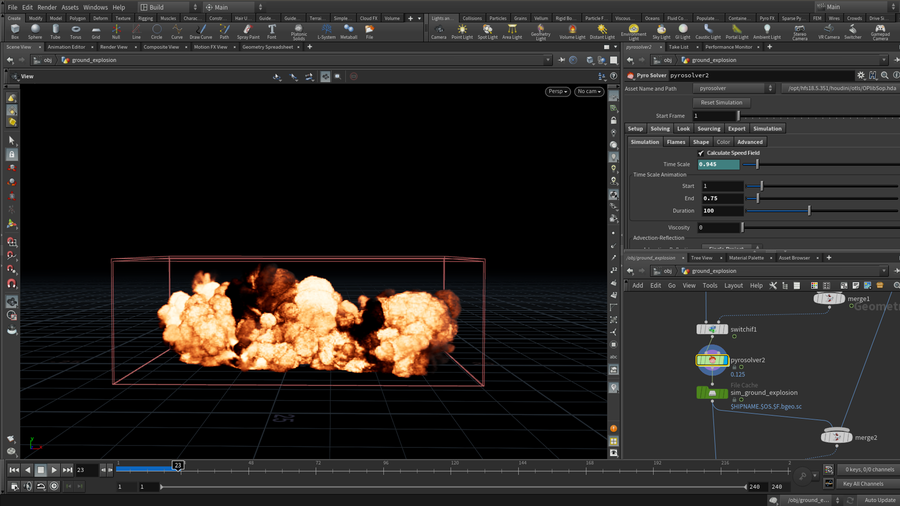Add a Portal Light from the shelf
The width and height of the screenshot is (900, 506).
[x=736, y=31]
